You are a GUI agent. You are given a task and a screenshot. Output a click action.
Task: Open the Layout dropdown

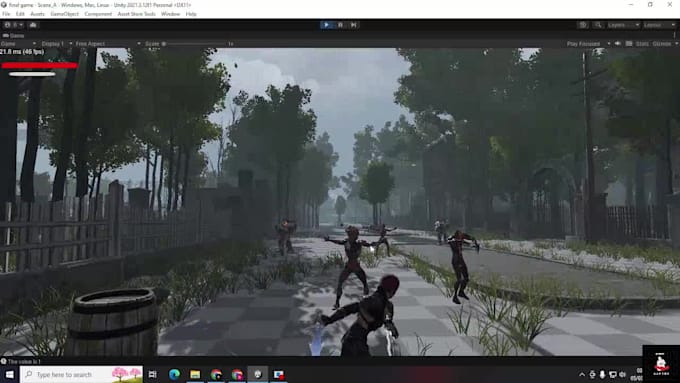tap(659, 25)
